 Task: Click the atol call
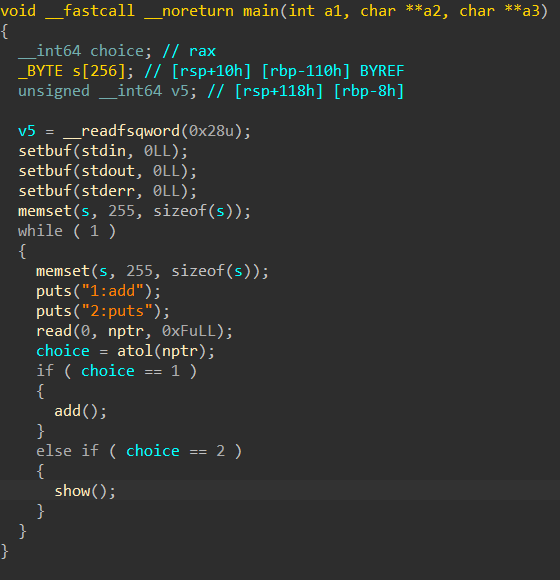coord(135,351)
